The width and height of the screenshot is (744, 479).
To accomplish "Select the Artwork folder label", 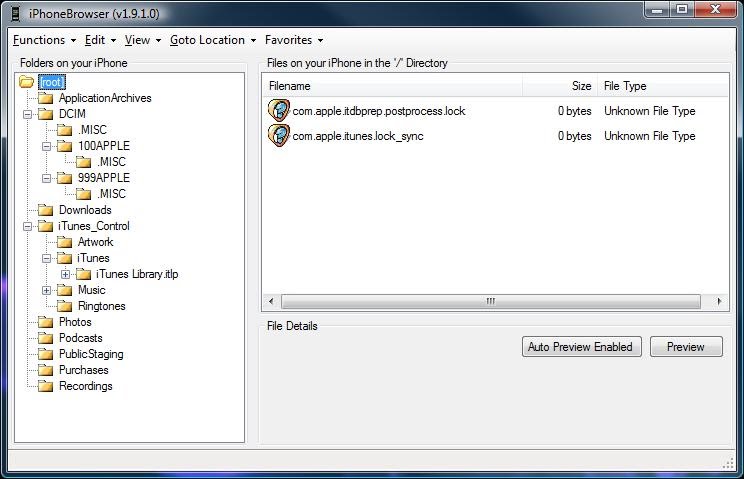I will click(x=95, y=242).
